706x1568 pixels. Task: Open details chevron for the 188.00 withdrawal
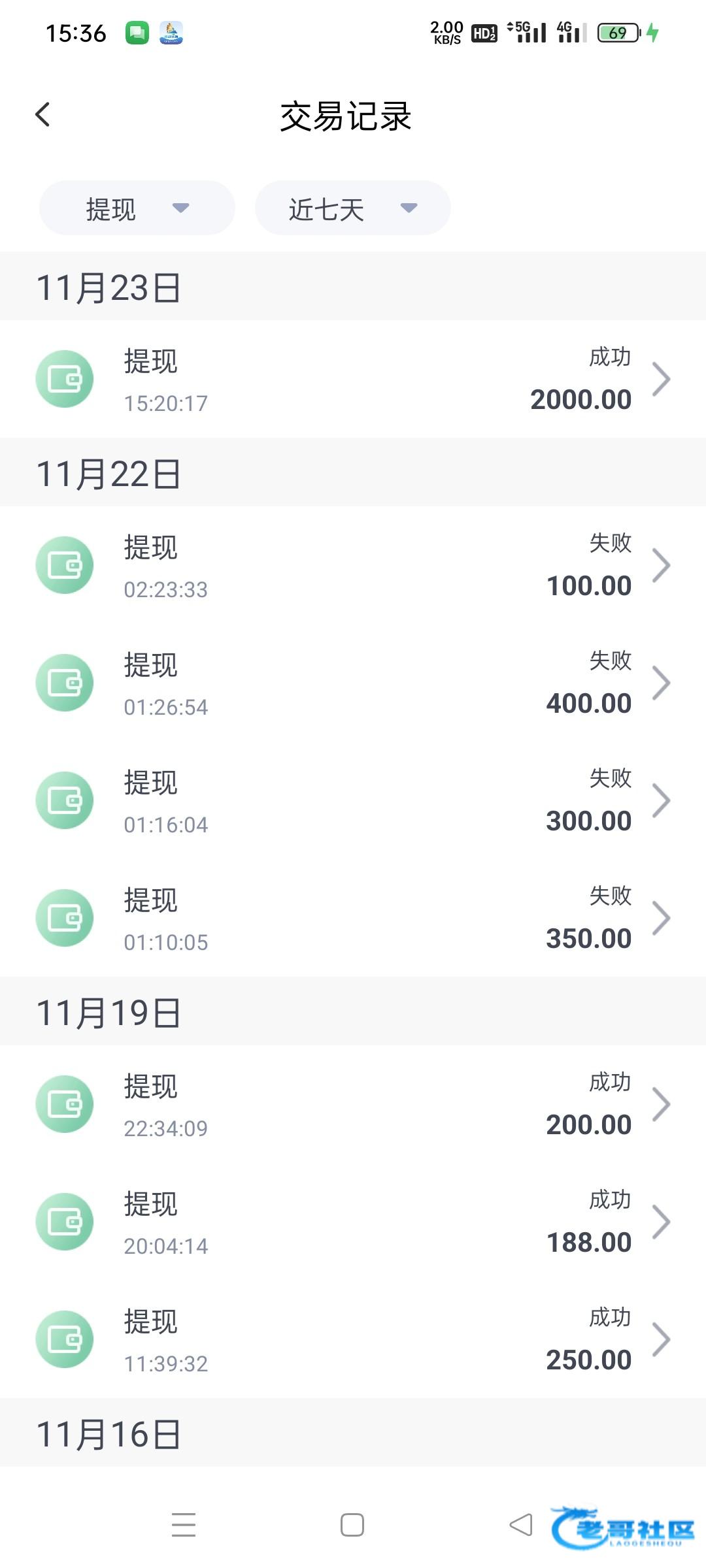(661, 1222)
